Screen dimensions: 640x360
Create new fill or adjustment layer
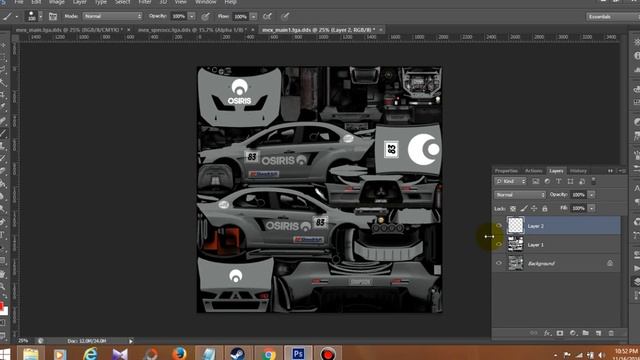[x=573, y=333]
